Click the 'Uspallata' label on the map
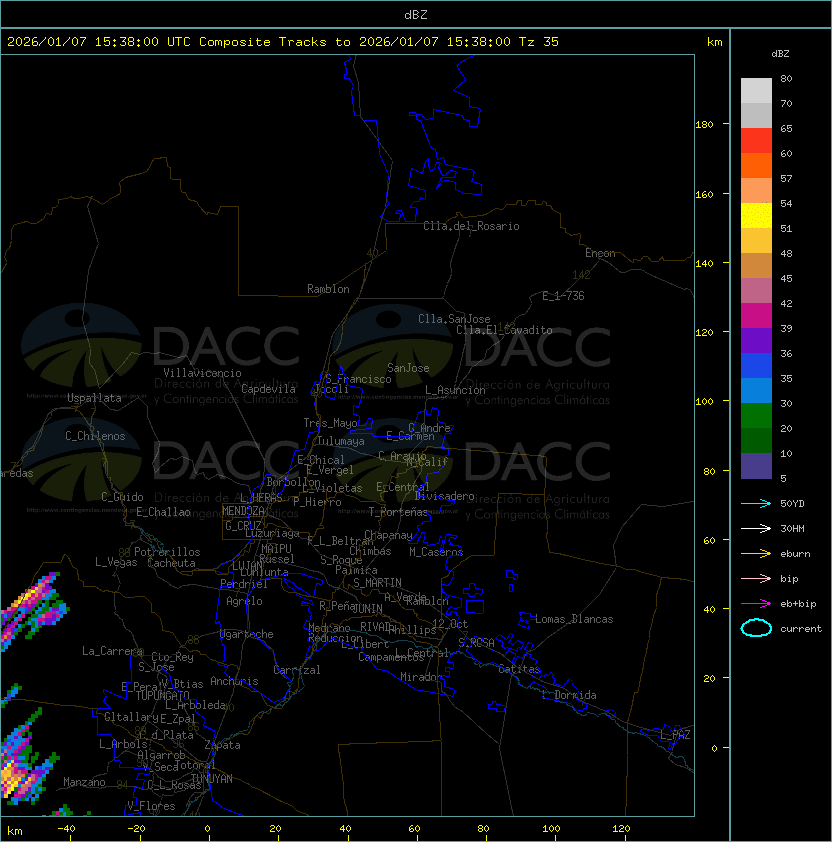 click(95, 398)
